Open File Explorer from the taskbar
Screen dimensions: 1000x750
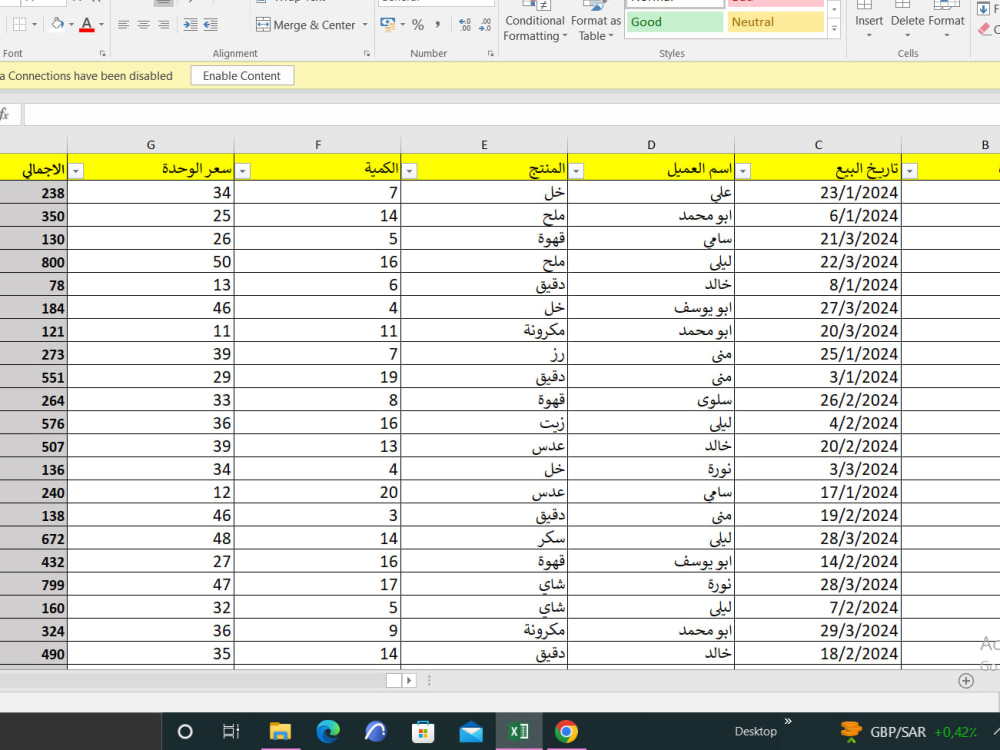tap(280, 732)
